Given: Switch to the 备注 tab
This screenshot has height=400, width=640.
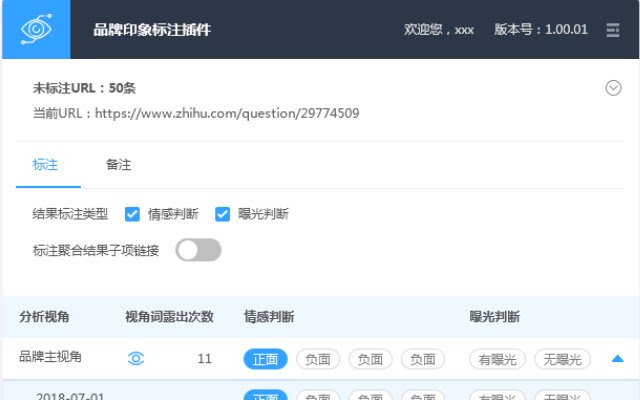Looking at the screenshot, I should 118,164.
